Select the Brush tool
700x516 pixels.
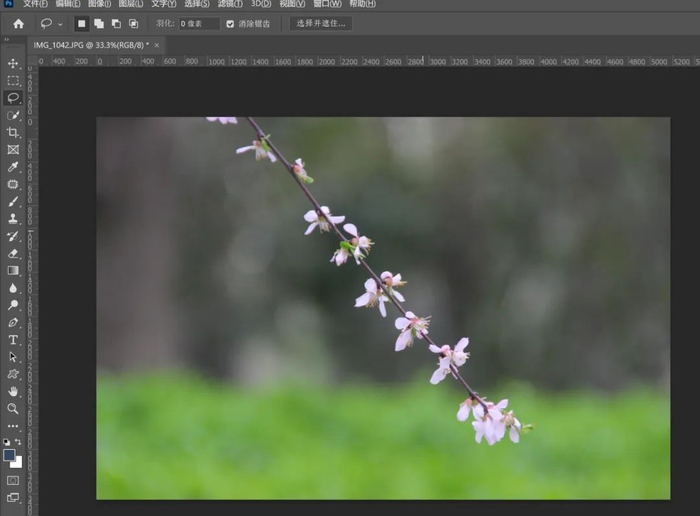13,202
